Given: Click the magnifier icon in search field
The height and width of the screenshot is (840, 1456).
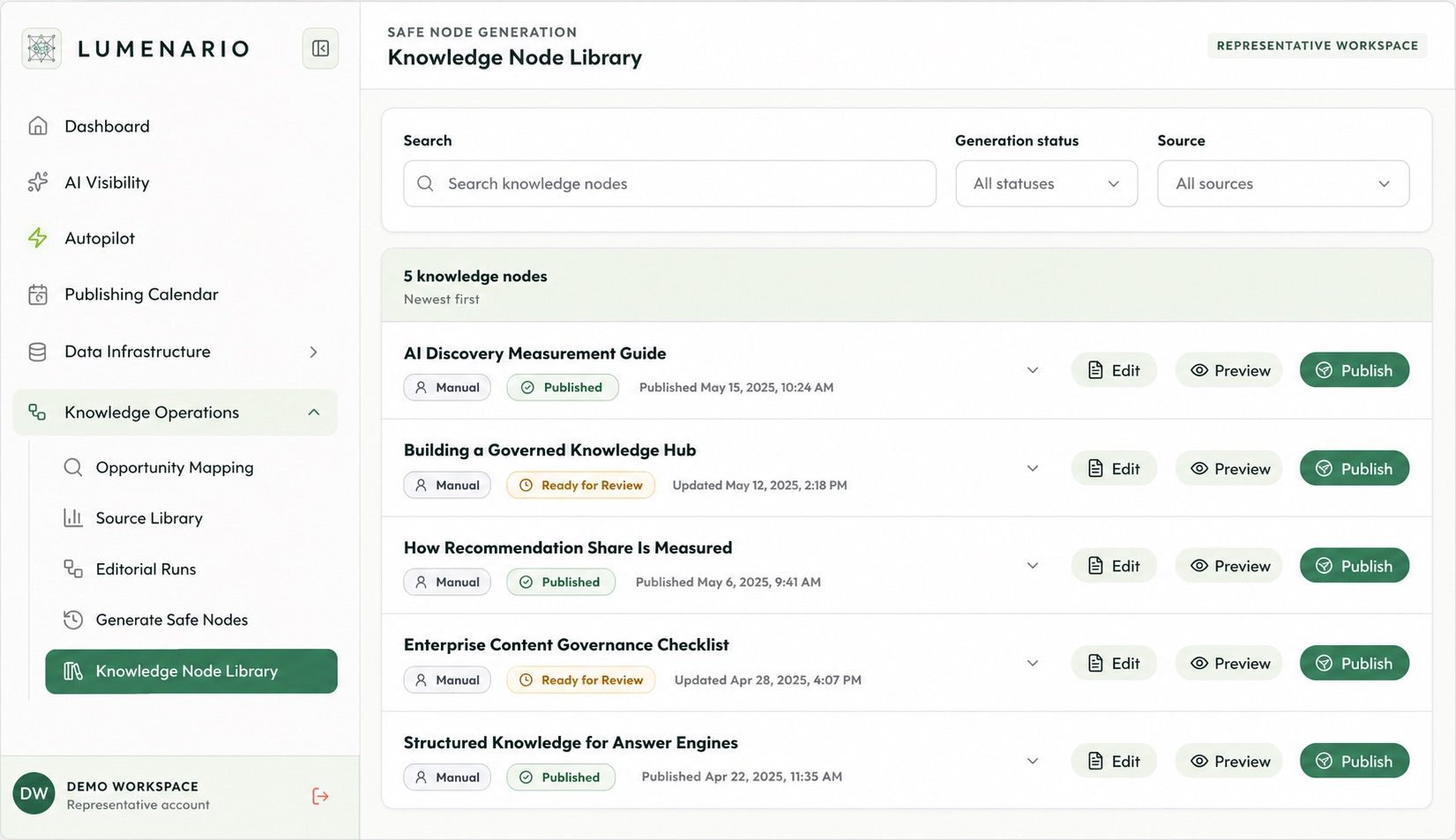Looking at the screenshot, I should click(x=425, y=183).
